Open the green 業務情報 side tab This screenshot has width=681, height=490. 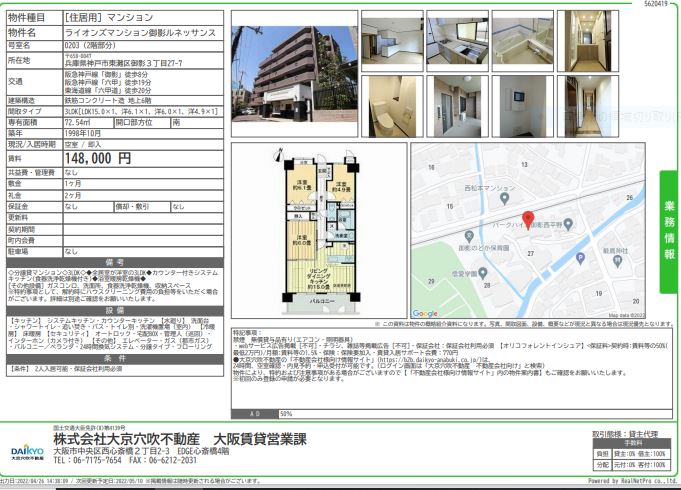point(669,232)
